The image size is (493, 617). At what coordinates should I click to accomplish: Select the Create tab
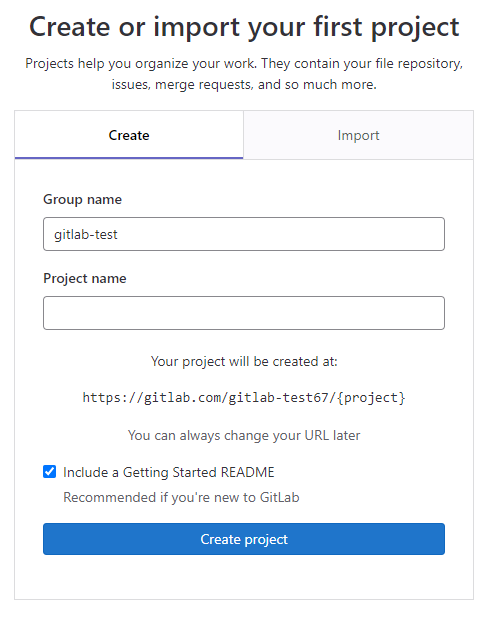(129, 135)
